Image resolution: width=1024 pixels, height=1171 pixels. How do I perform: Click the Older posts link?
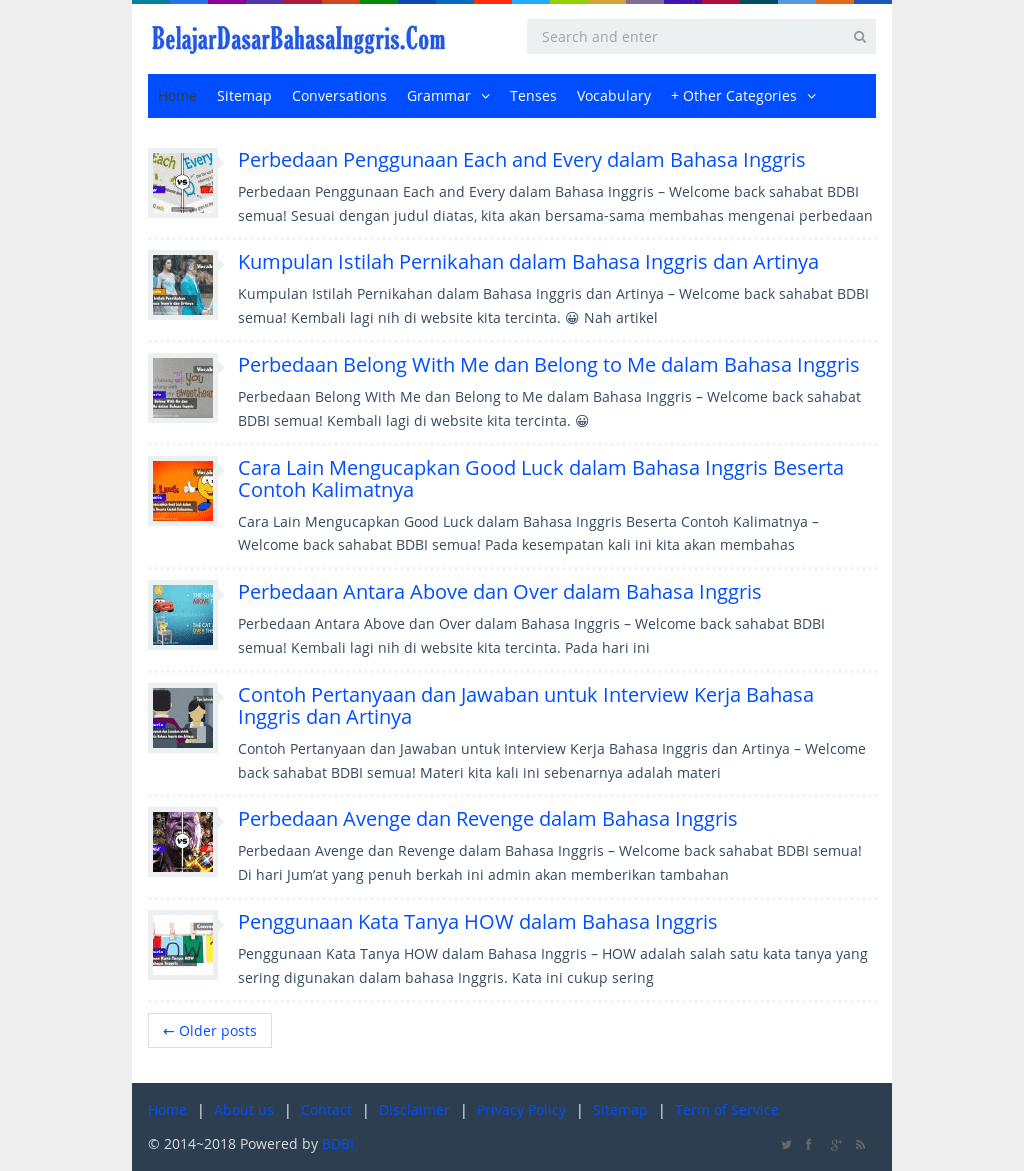(x=209, y=1029)
